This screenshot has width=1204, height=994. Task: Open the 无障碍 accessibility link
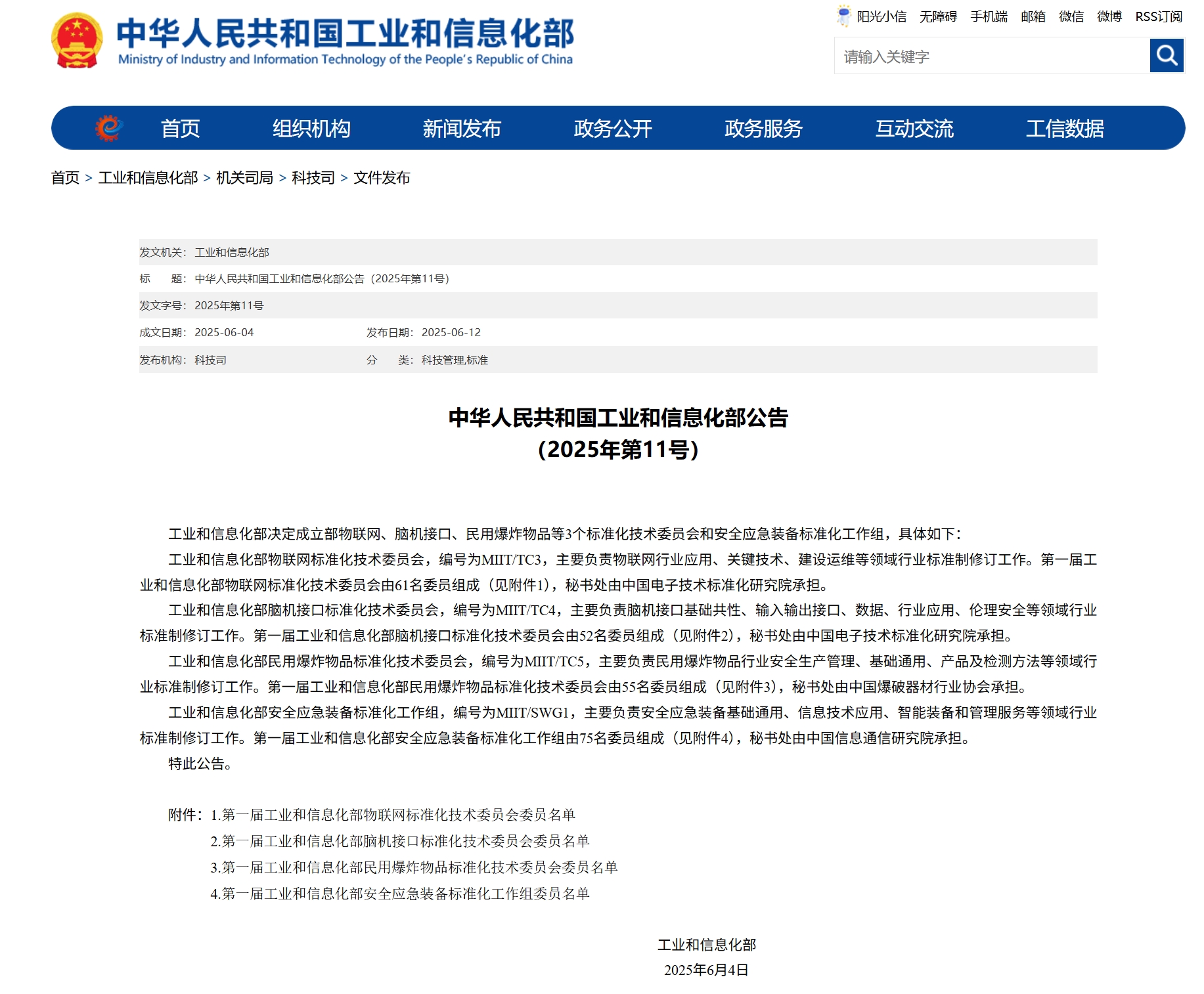(938, 16)
